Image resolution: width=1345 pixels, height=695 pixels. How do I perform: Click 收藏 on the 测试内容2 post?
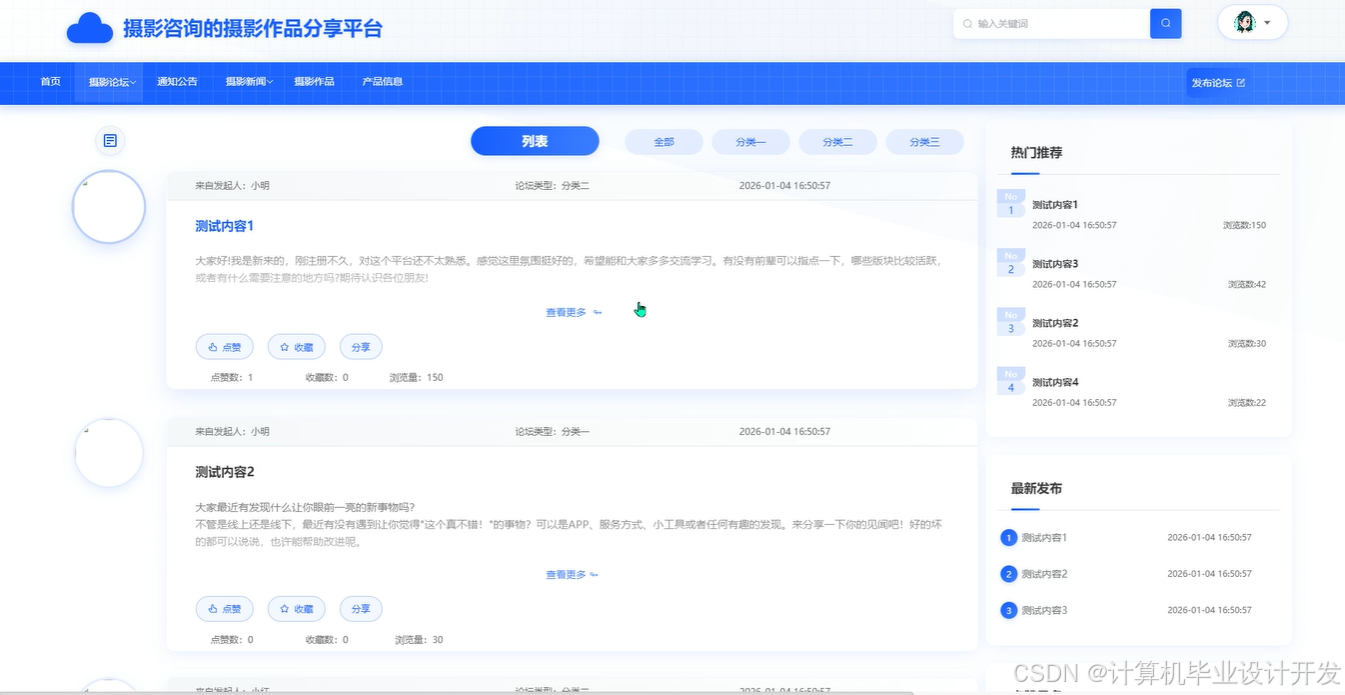pos(296,609)
